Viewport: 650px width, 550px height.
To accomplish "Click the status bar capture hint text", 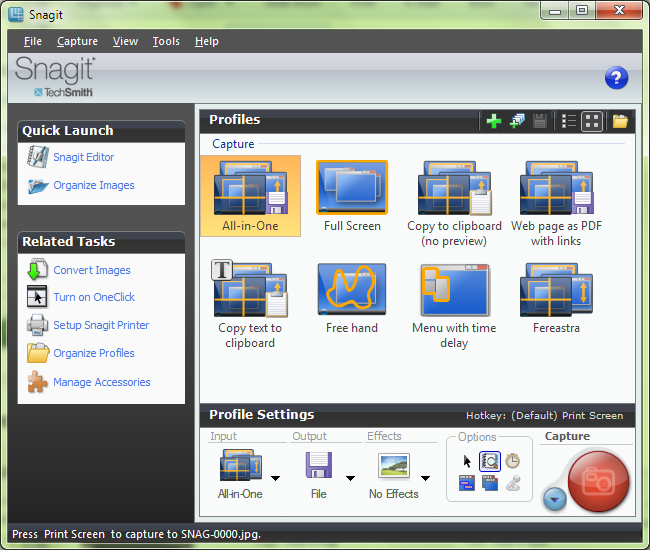I will pyautogui.click(x=136, y=534).
